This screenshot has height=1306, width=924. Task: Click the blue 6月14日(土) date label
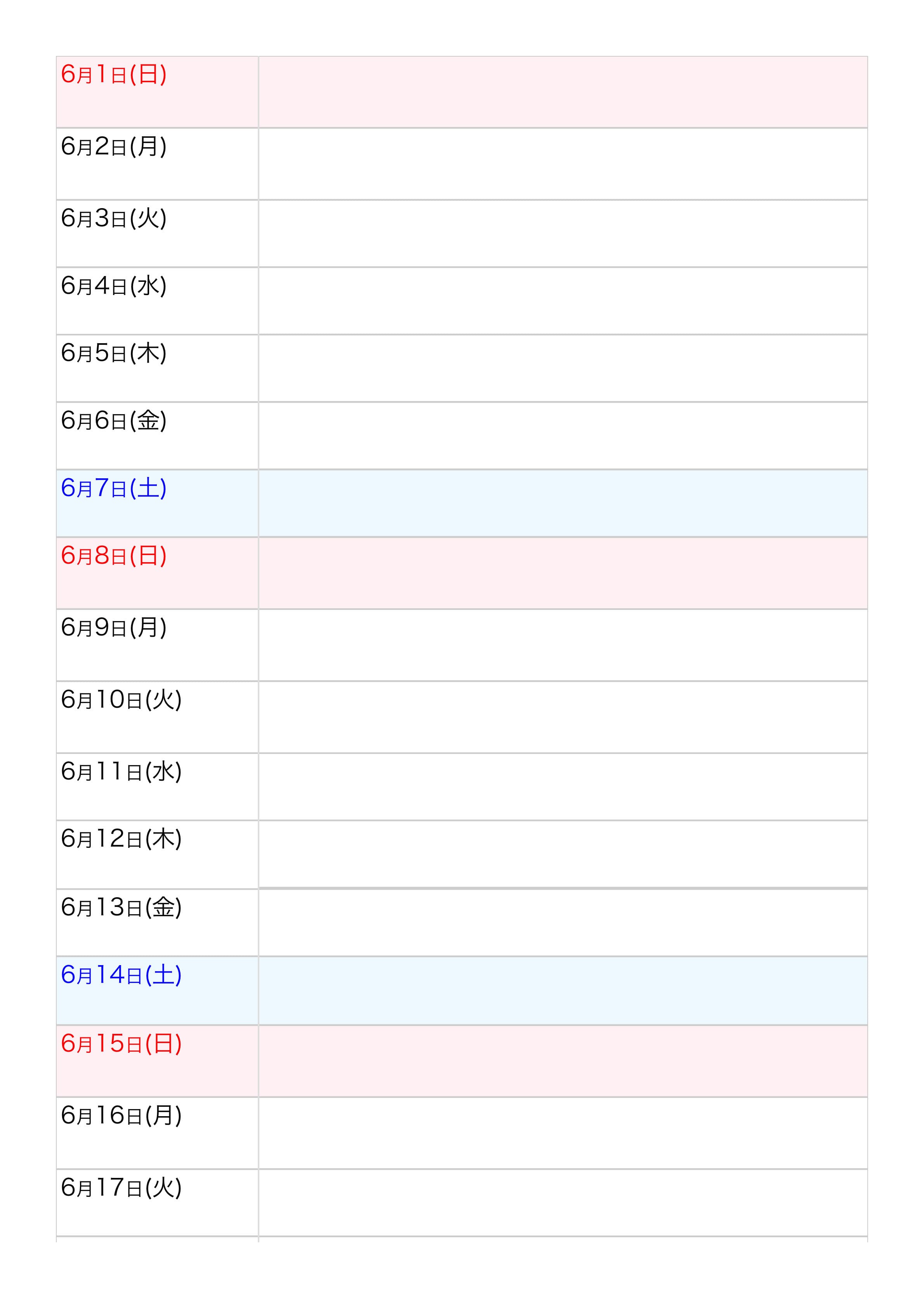(121, 976)
